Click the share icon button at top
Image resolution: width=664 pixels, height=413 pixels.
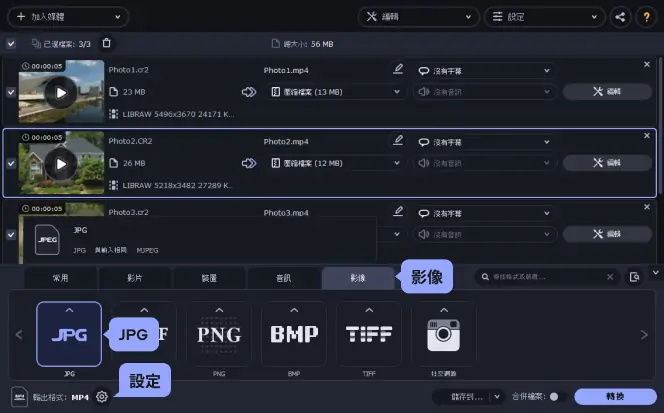620,17
